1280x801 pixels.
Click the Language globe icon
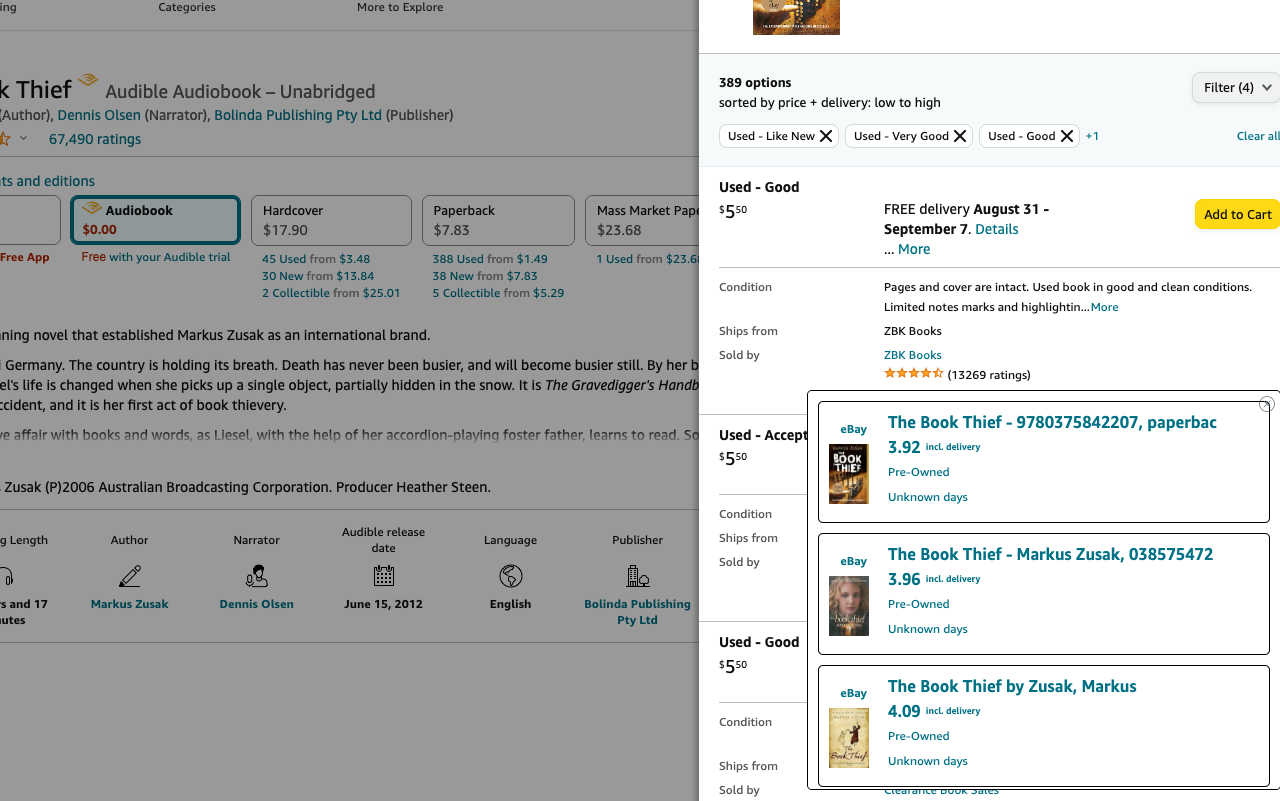tap(511, 576)
